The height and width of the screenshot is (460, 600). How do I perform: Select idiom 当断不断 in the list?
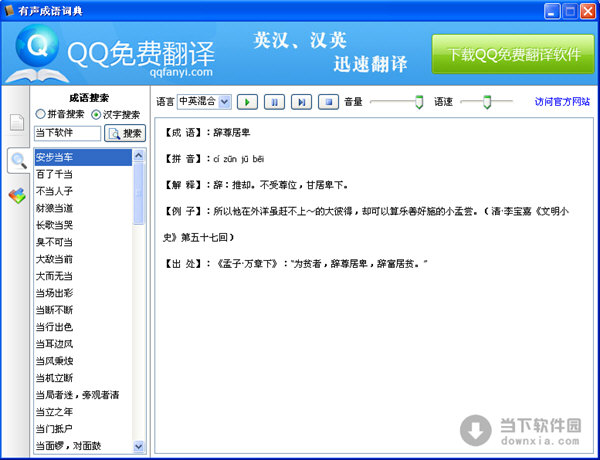(83, 310)
